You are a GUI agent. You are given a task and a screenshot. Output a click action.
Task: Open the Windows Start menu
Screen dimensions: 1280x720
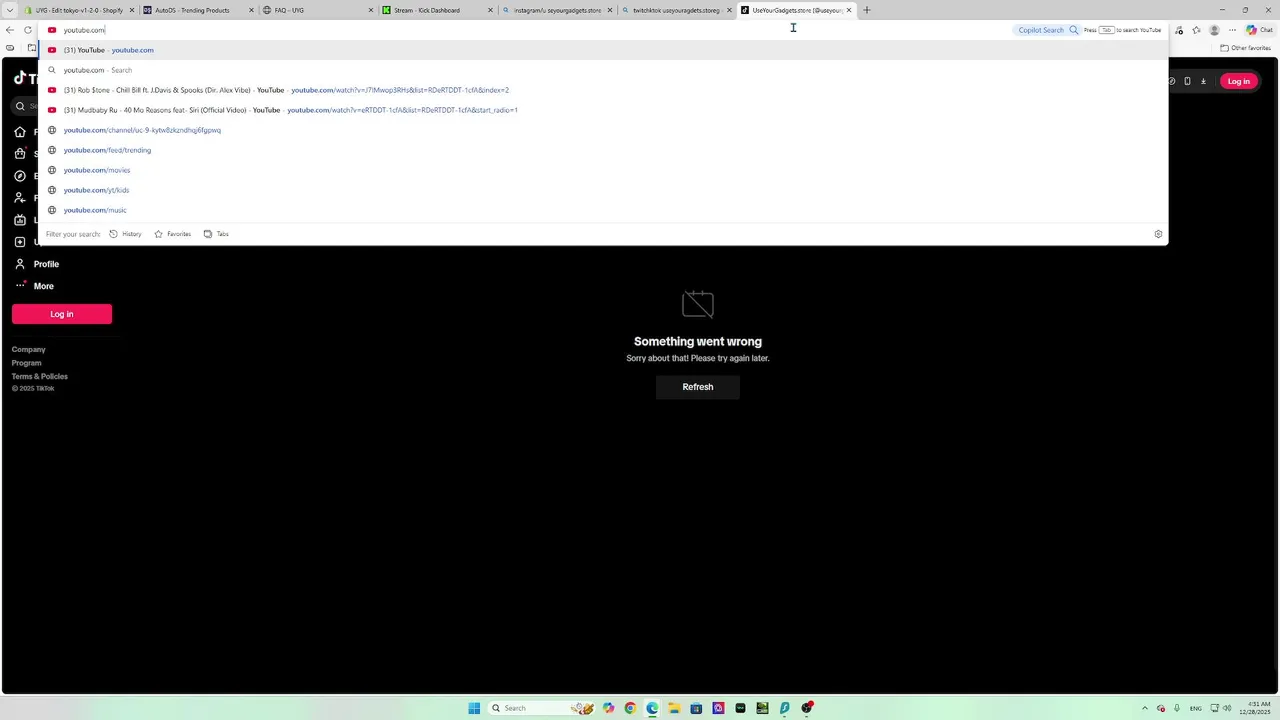point(474,708)
